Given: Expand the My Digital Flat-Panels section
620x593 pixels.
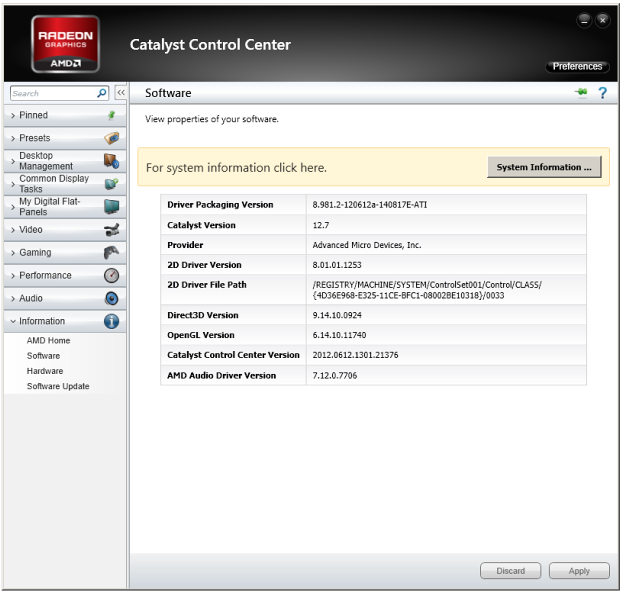Looking at the screenshot, I should [x=65, y=207].
